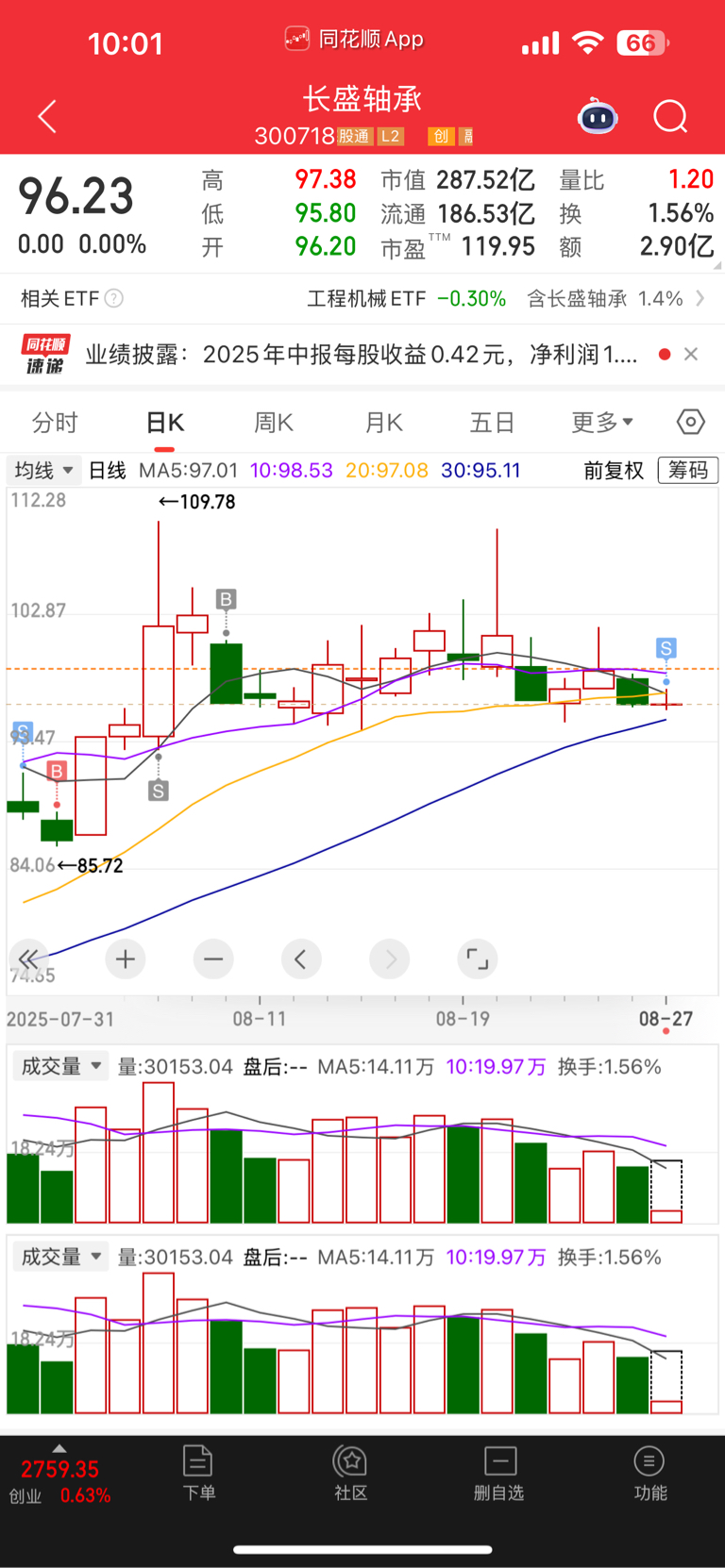Tap 市盈 TTM 119.95 value
This screenshot has width=725, height=1568.
coord(458,247)
